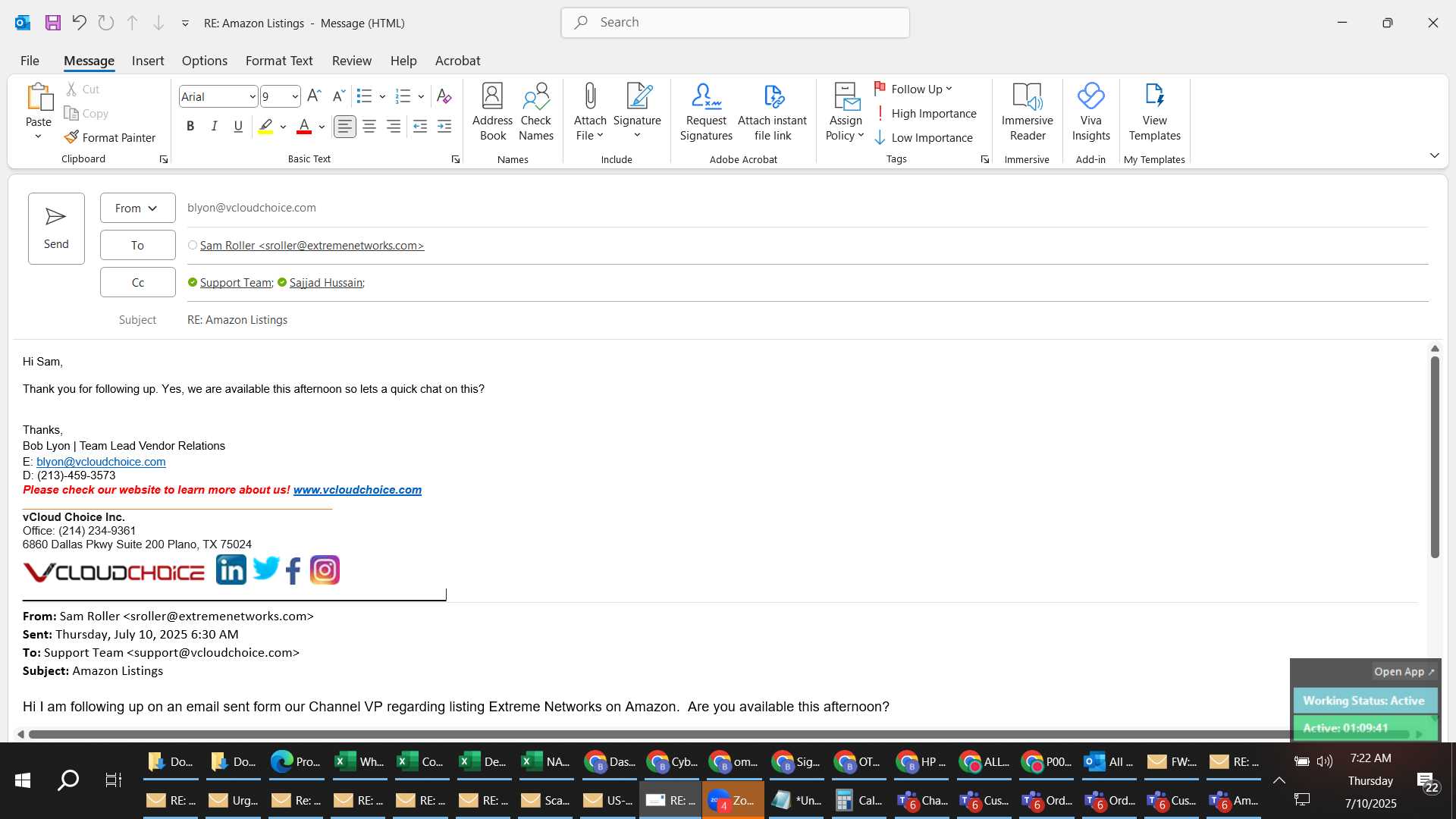Click the Paste clipboard icon

(39, 97)
